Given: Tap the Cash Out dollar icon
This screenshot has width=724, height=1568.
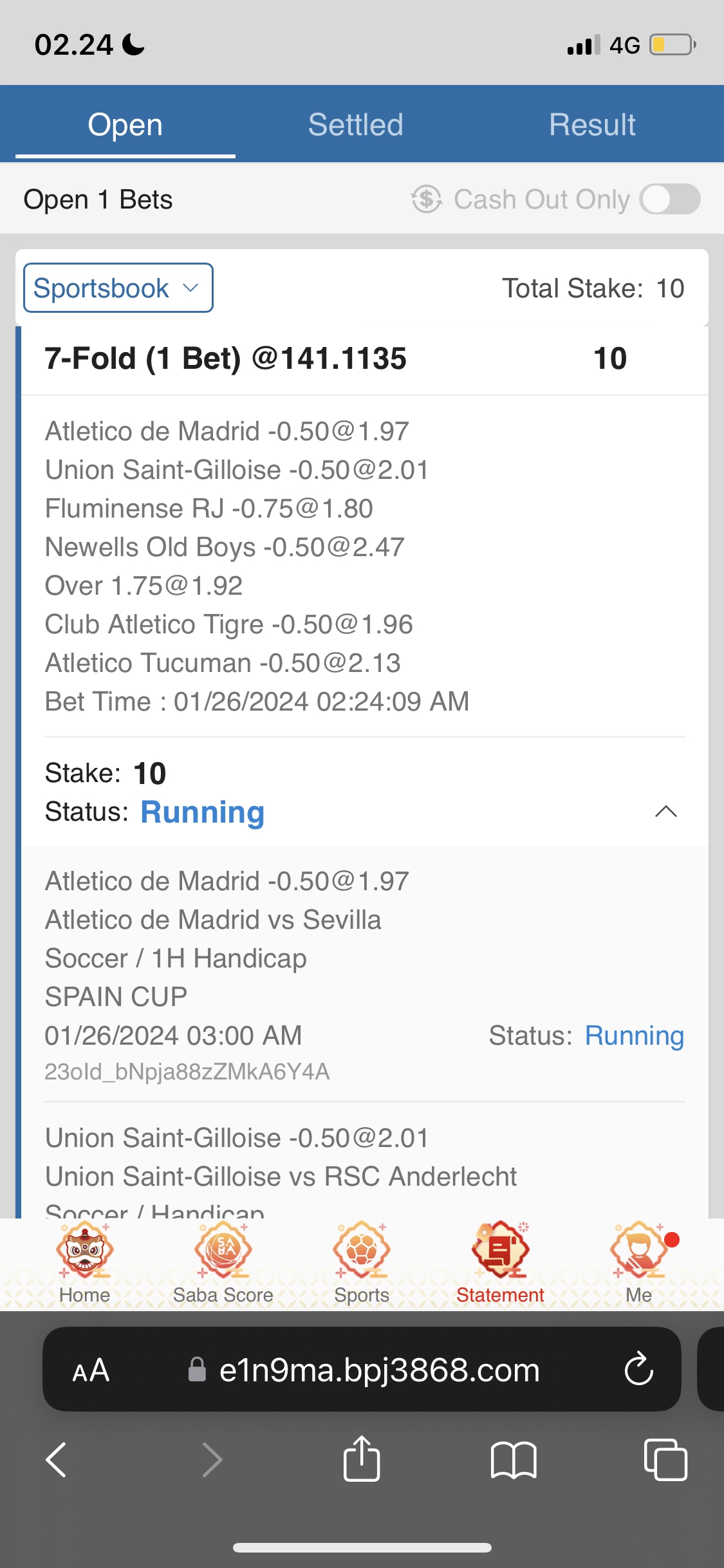Looking at the screenshot, I should tap(427, 199).
